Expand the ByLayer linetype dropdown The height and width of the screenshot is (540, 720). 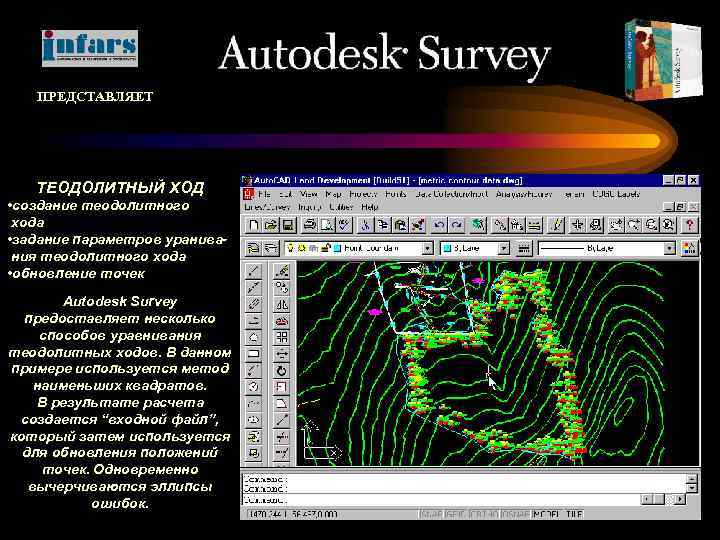point(670,248)
